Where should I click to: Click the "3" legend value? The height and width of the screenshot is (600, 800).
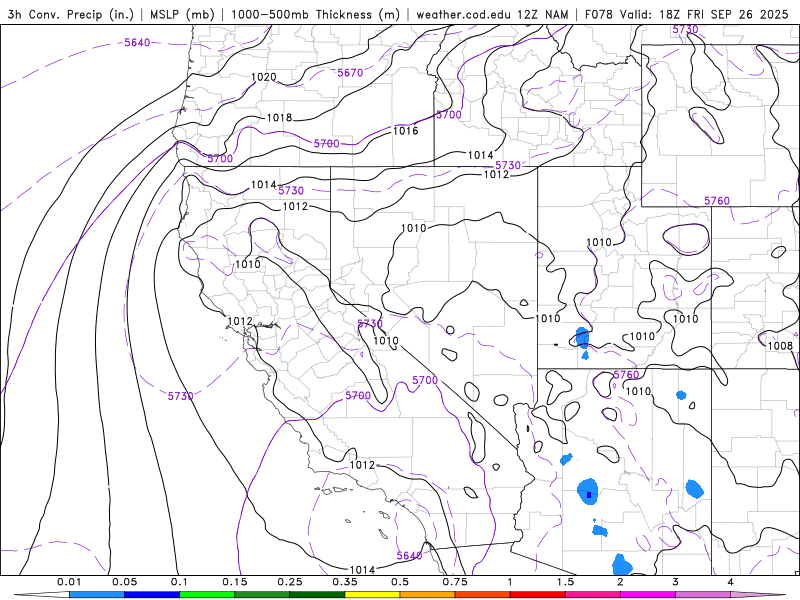[x=676, y=582]
